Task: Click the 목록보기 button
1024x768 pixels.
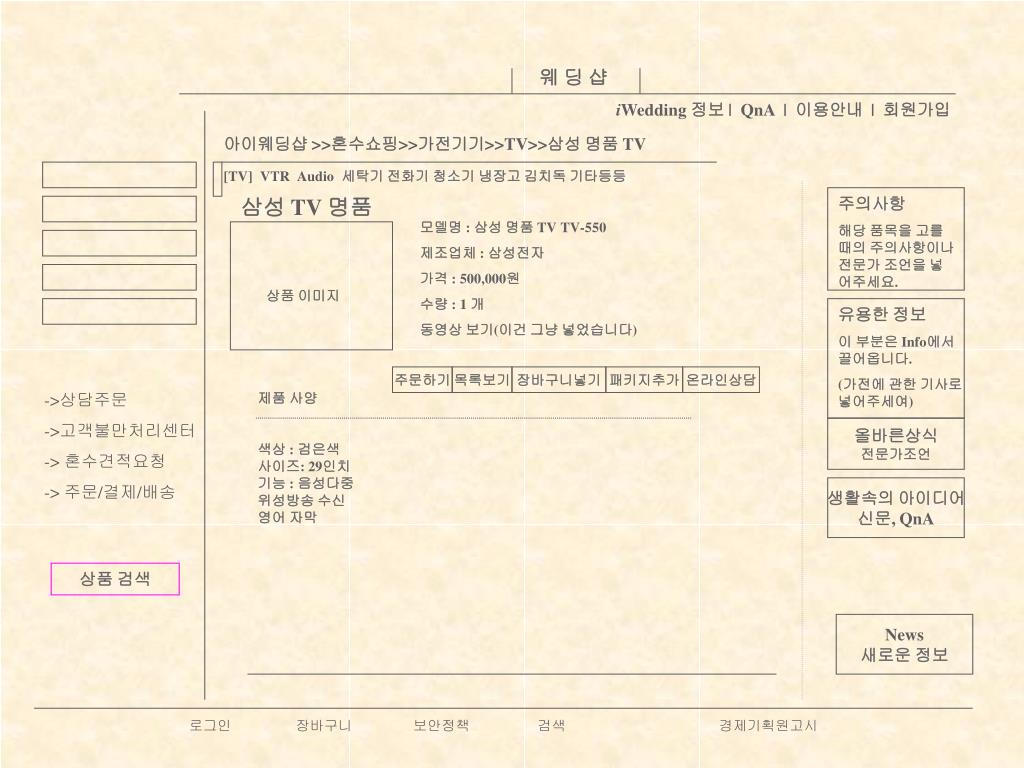Action: (x=482, y=380)
